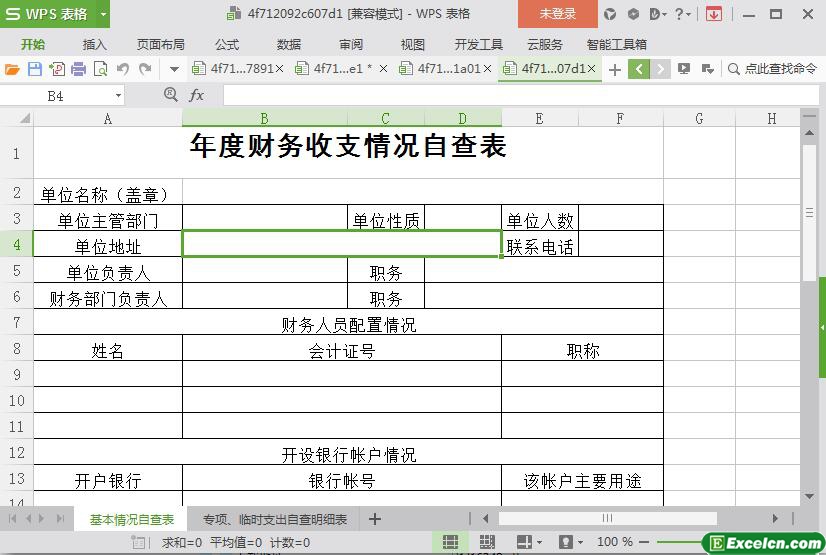Open the 插入 ribbon tab
The height and width of the screenshot is (555, 826).
94,44
